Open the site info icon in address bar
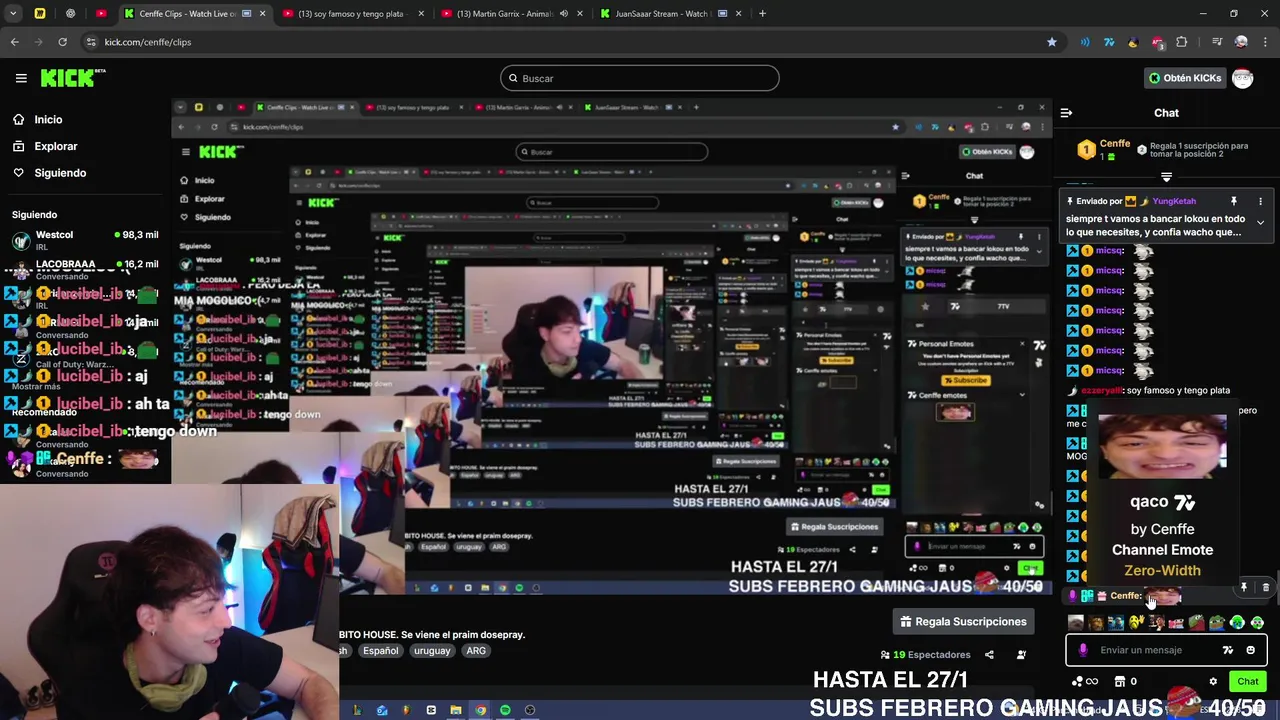Screen dimensions: 1280x720 92,42
